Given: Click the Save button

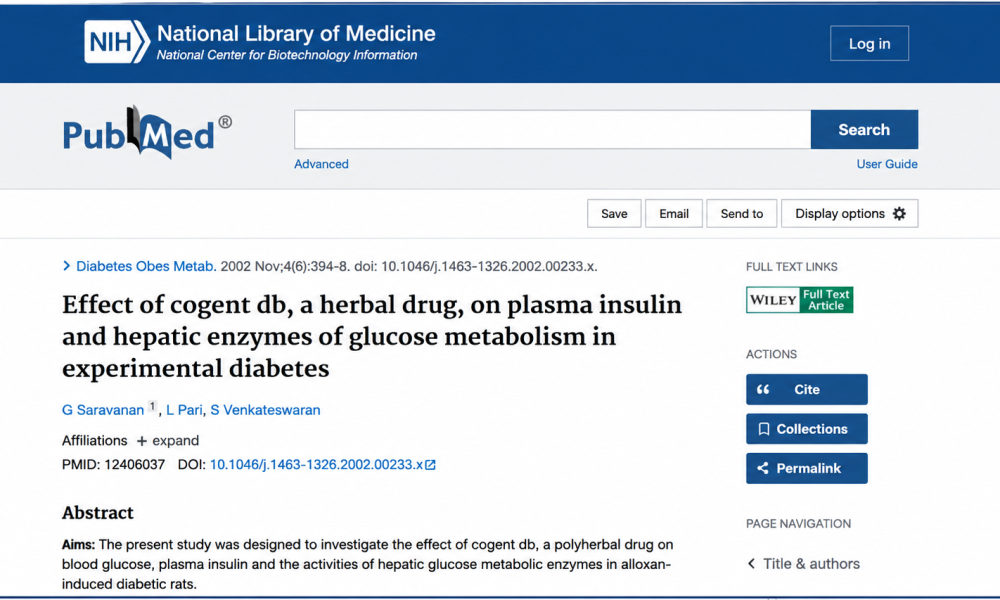Looking at the screenshot, I should (x=614, y=214).
